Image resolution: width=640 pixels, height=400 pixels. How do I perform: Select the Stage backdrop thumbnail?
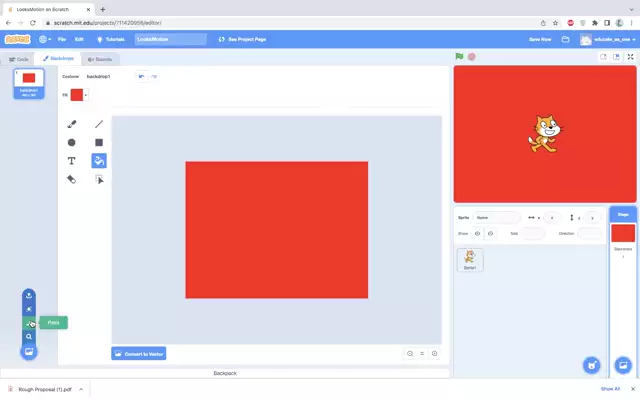coord(623,233)
